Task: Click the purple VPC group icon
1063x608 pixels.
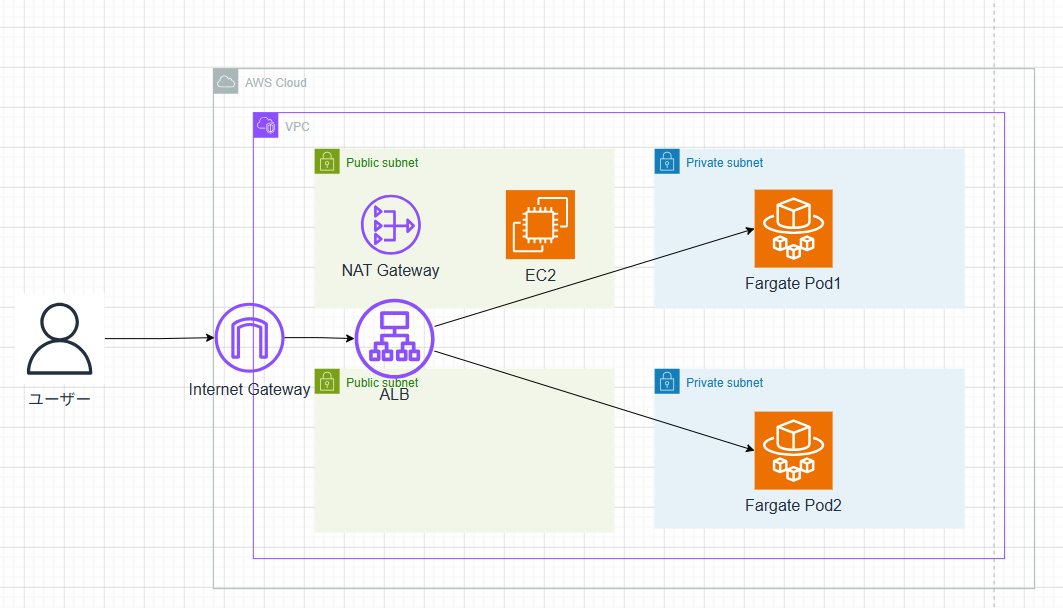Action: pyautogui.click(x=266, y=125)
